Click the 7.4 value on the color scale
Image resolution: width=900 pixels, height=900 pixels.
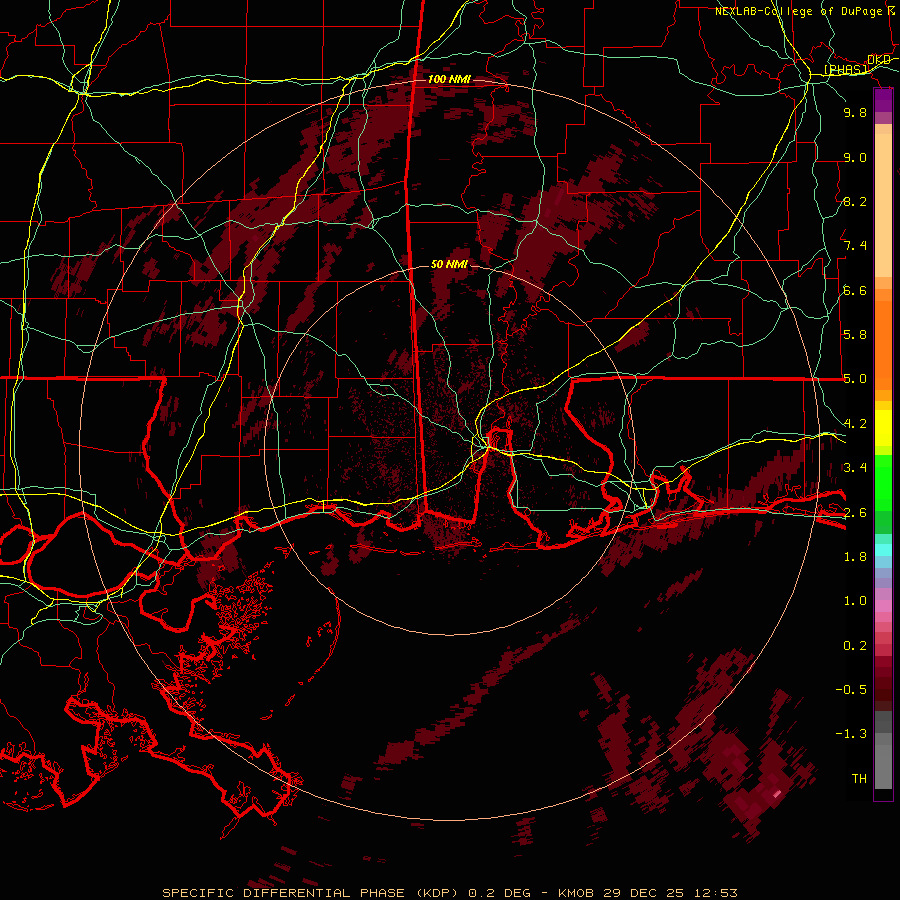855,246
